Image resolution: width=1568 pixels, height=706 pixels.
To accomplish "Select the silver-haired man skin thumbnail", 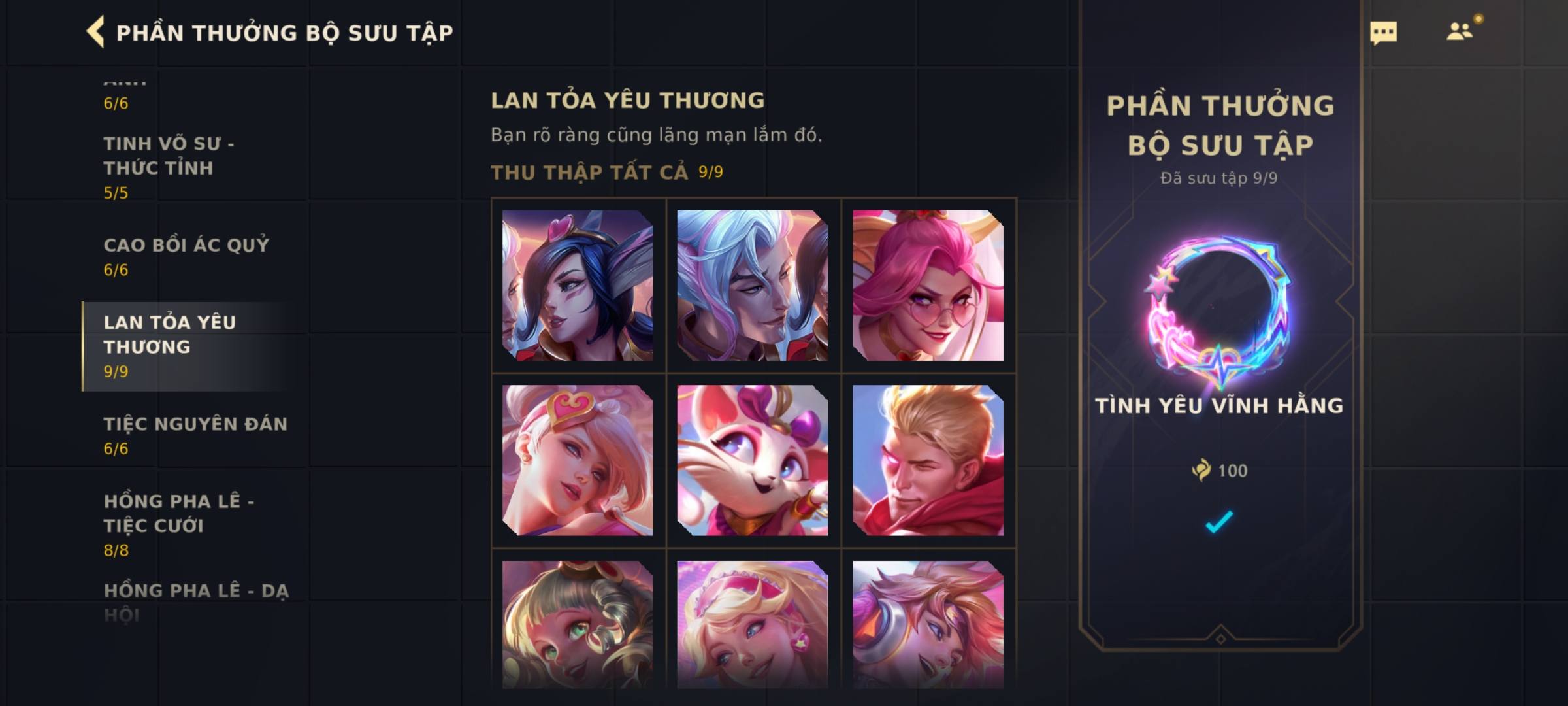I will point(753,285).
